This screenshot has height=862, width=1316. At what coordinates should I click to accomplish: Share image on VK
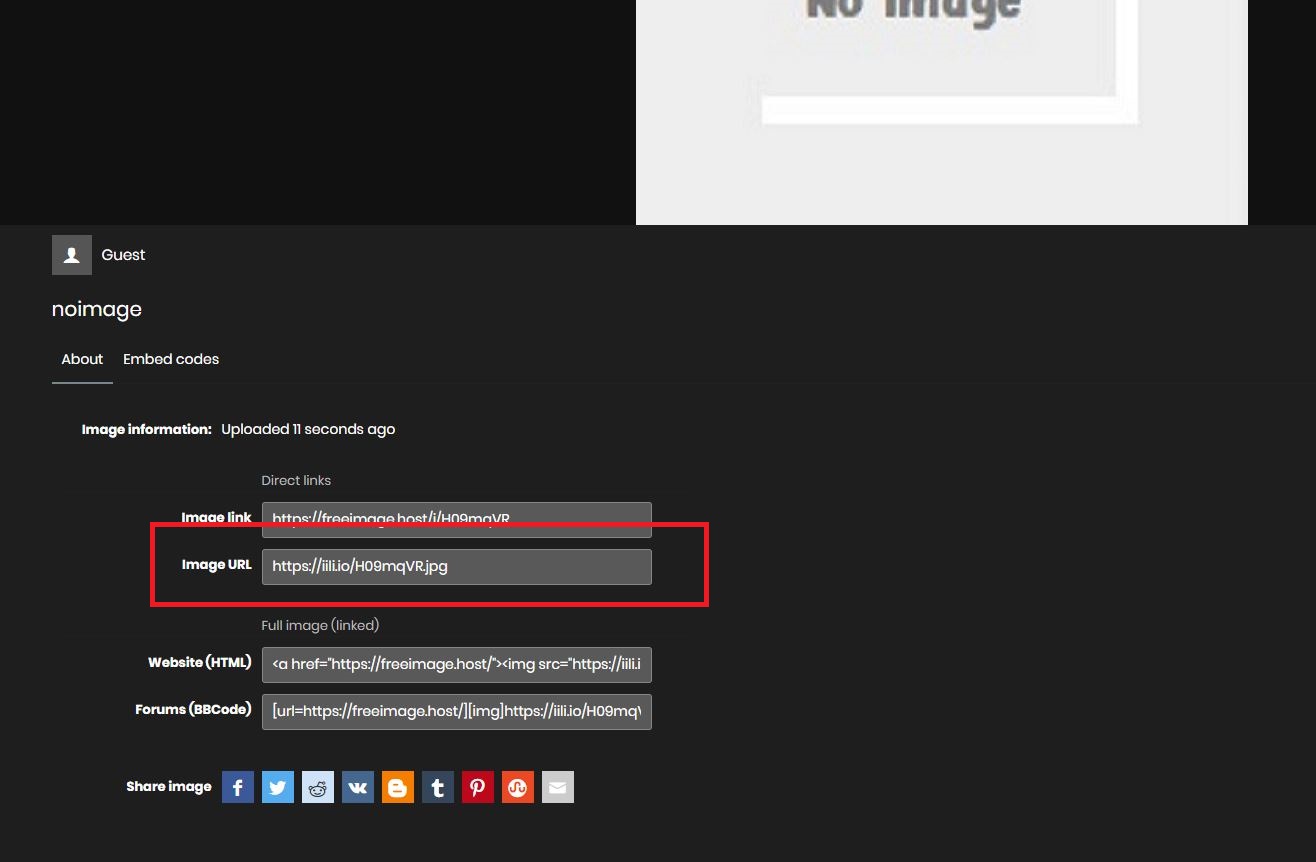tap(358, 787)
